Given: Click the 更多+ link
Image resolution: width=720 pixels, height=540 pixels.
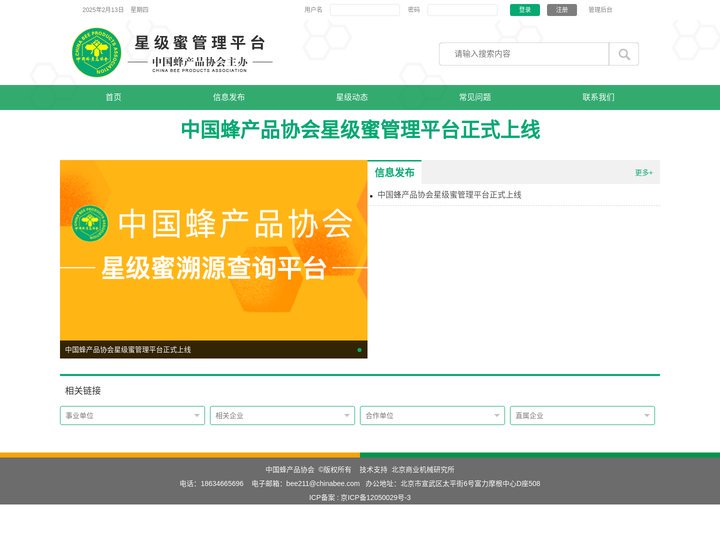Looking at the screenshot, I should point(643,173).
